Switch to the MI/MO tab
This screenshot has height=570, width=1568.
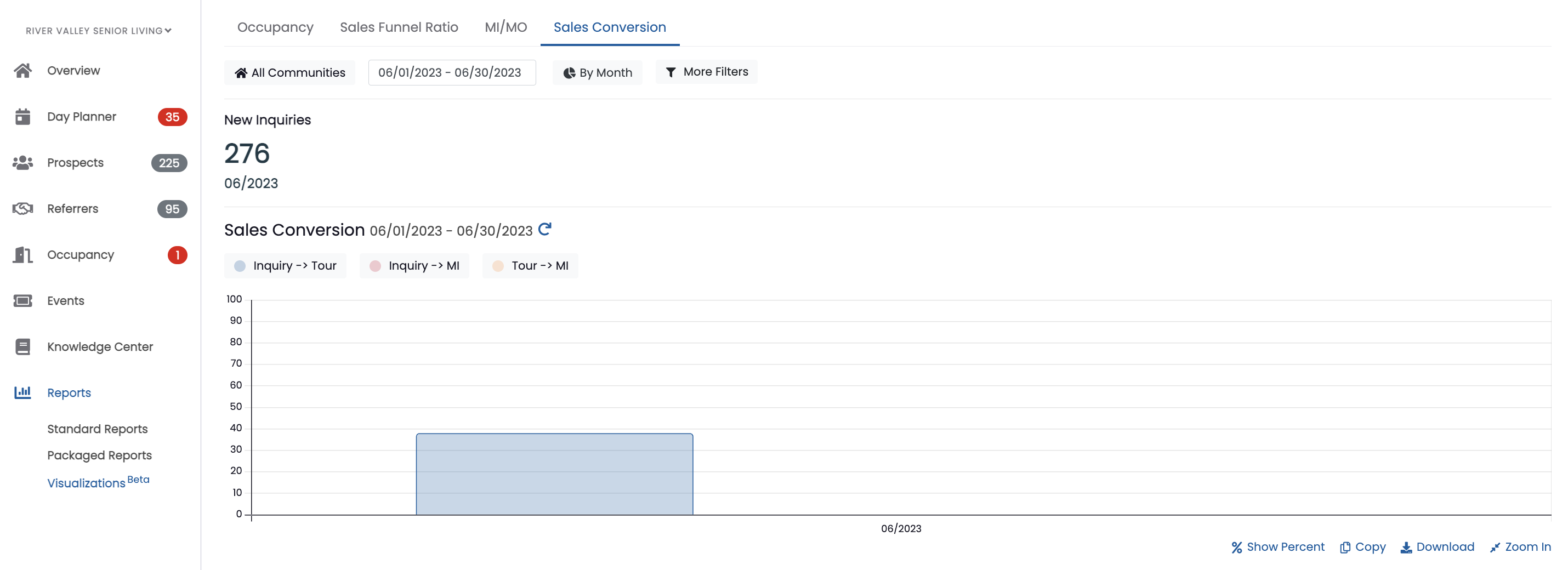[x=506, y=27]
